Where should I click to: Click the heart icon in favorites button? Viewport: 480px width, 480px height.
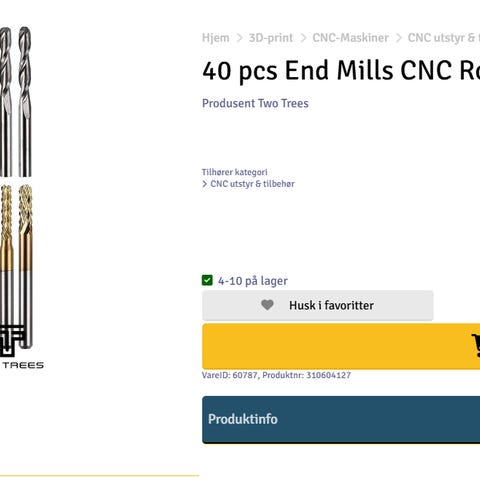(x=267, y=305)
